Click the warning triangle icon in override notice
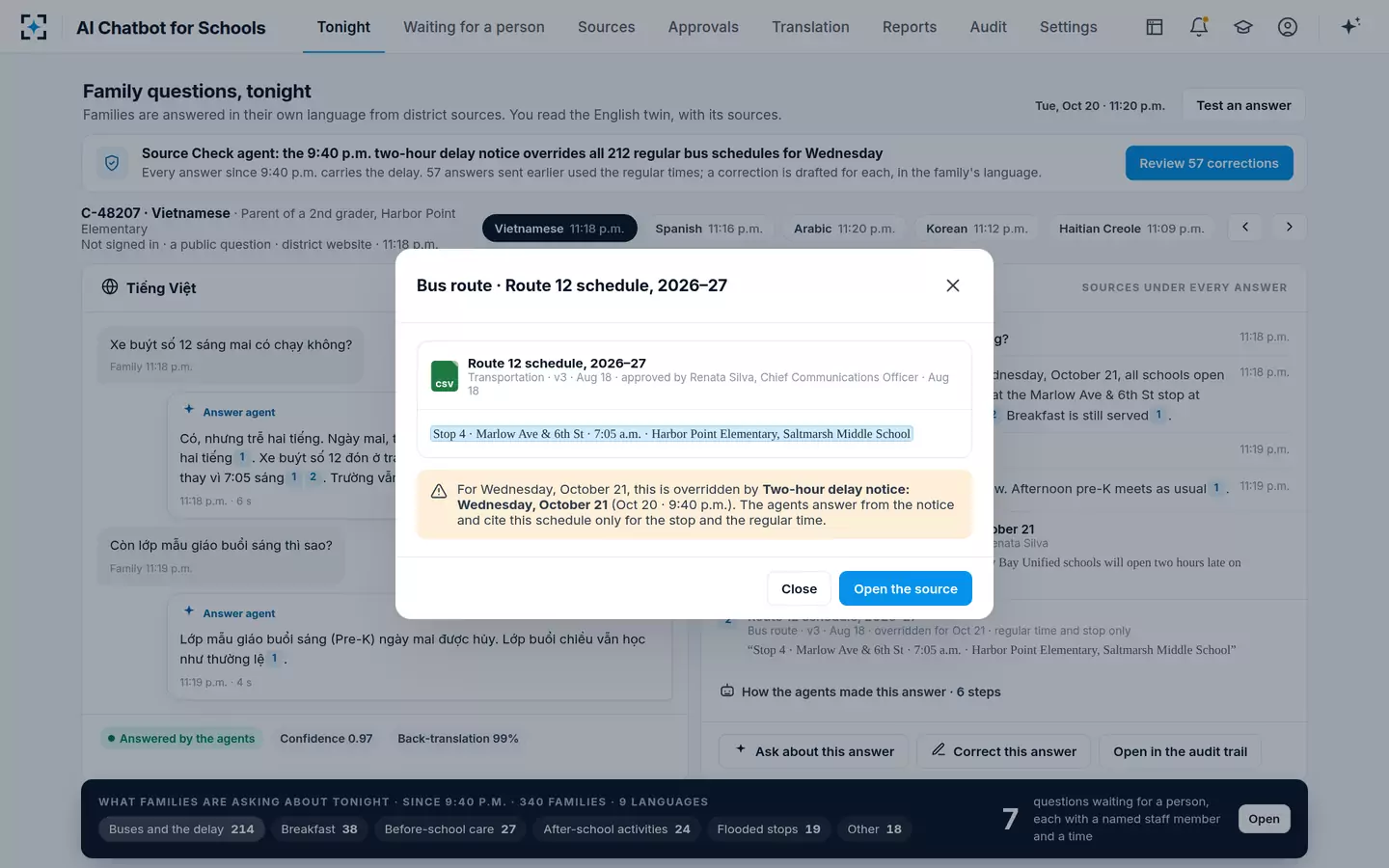 439,491
